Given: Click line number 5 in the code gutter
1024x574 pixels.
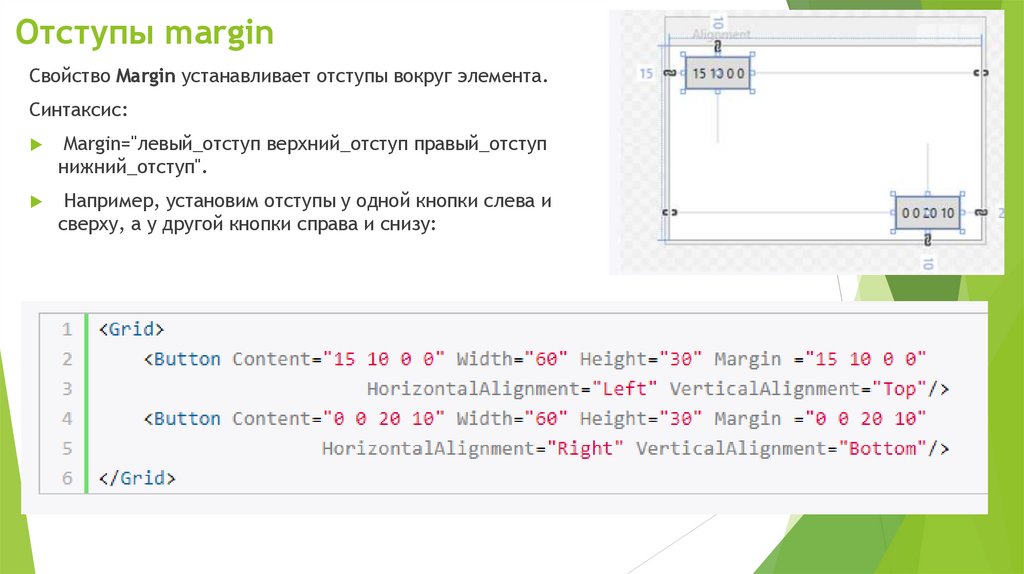Looking at the screenshot, I should click(x=67, y=449).
